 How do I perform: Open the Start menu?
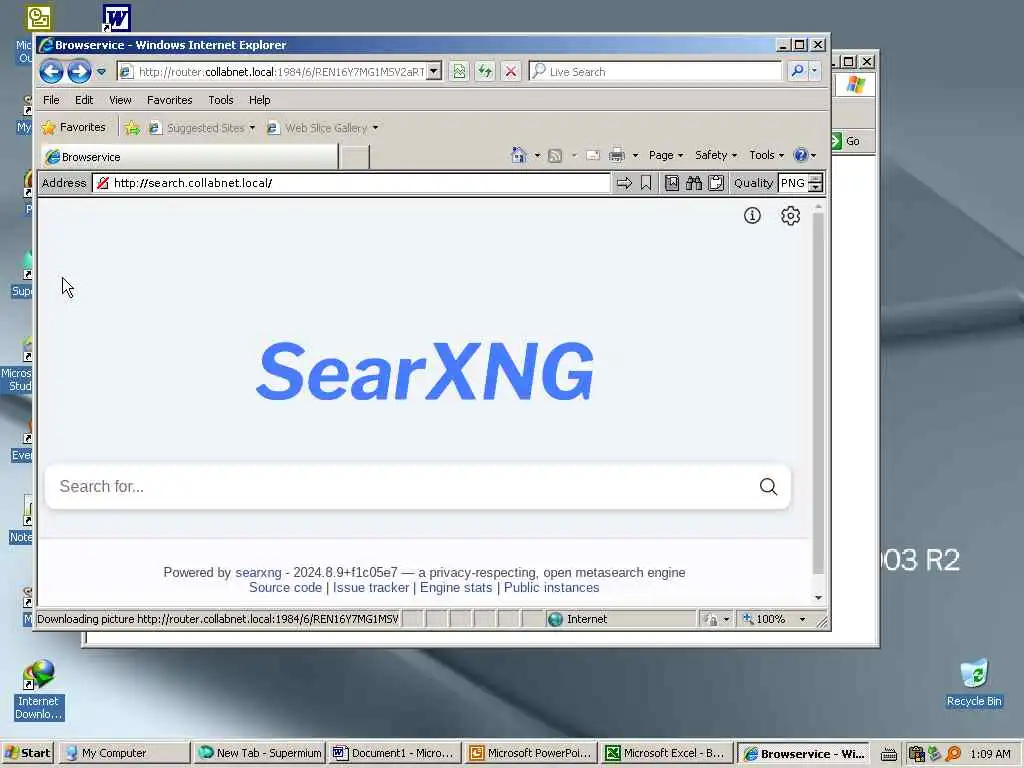(x=27, y=753)
